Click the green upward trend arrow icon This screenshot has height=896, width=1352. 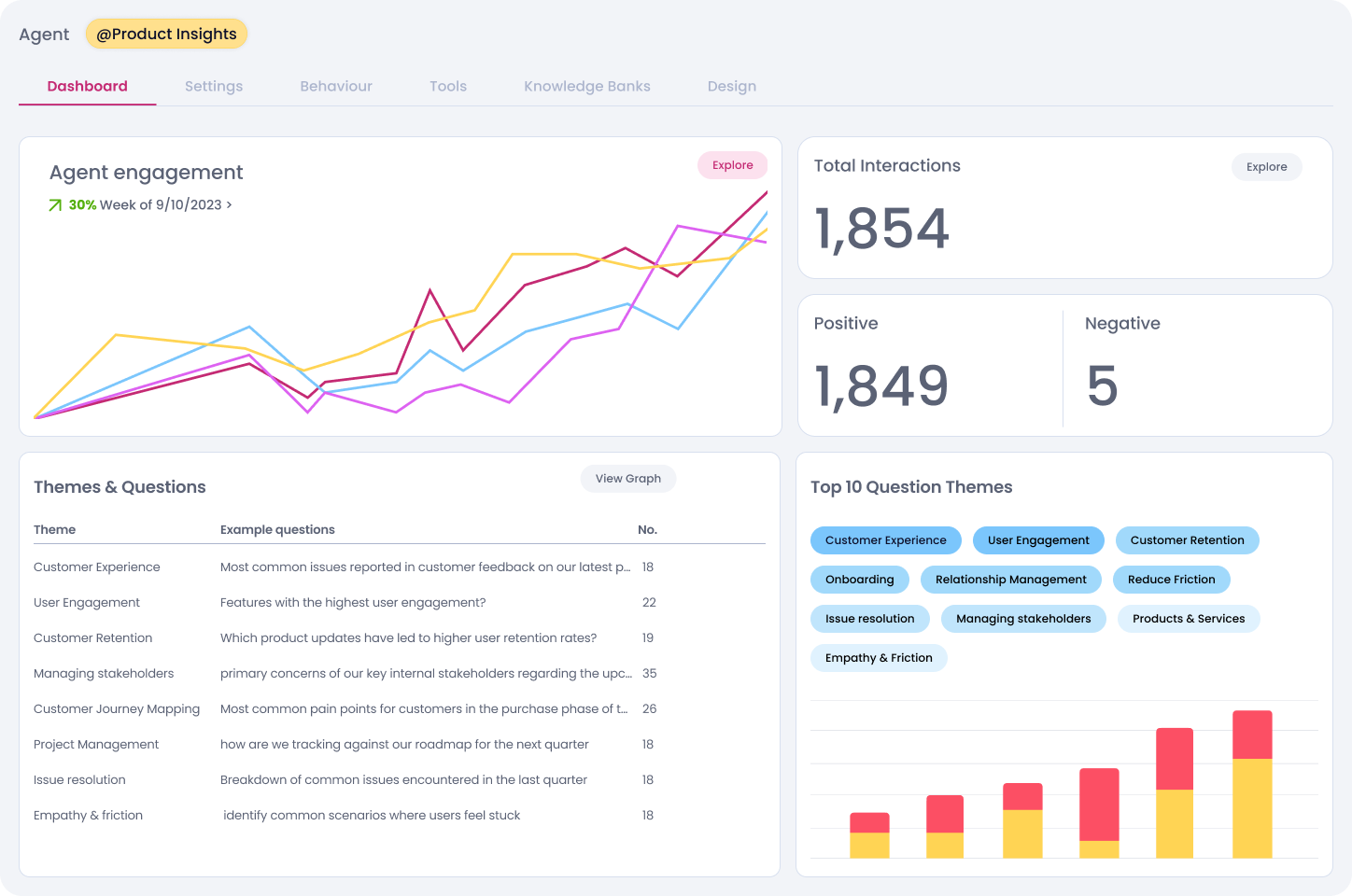55,203
